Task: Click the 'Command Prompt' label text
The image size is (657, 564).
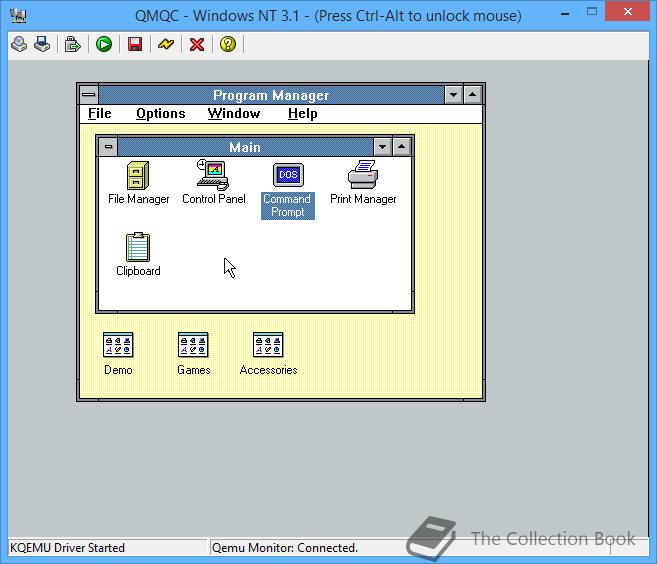Action: click(x=287, y=205)
